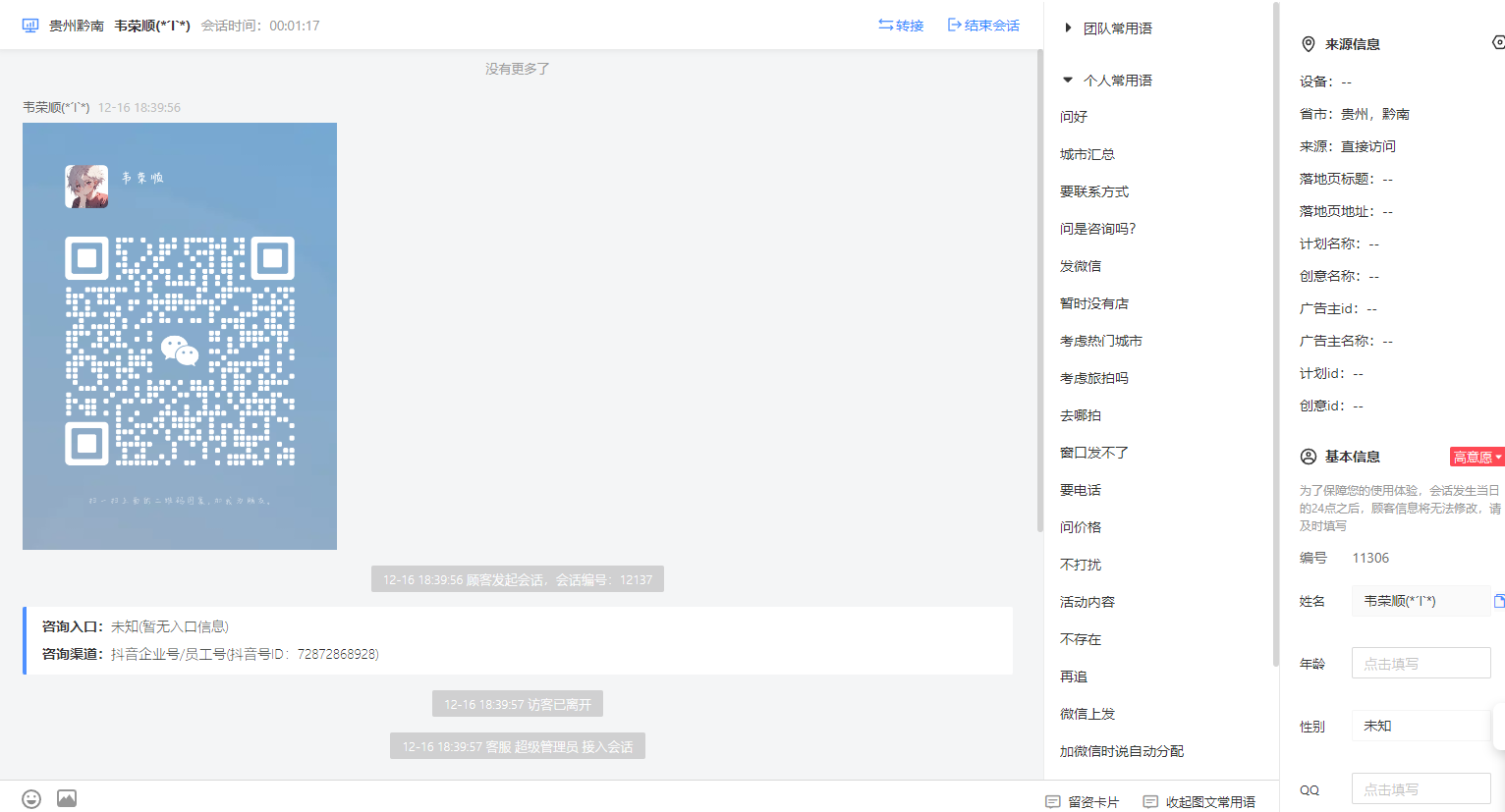Click the 来源信息 location pin icon

[x=1309, y=44]
